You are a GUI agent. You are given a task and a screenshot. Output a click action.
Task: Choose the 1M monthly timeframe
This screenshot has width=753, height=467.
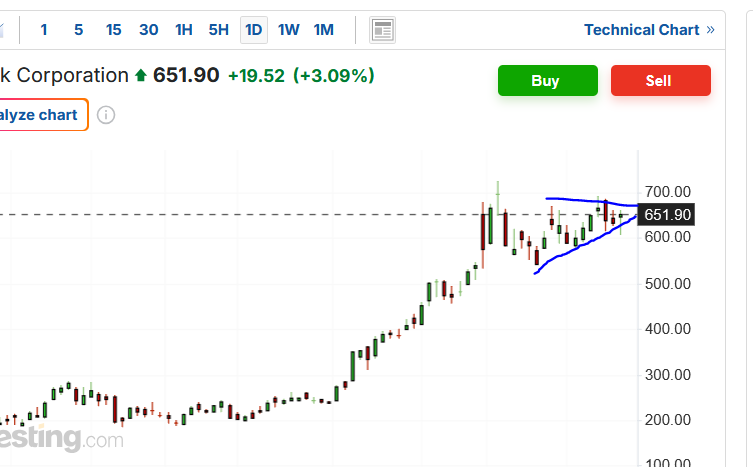pos(324,30)
